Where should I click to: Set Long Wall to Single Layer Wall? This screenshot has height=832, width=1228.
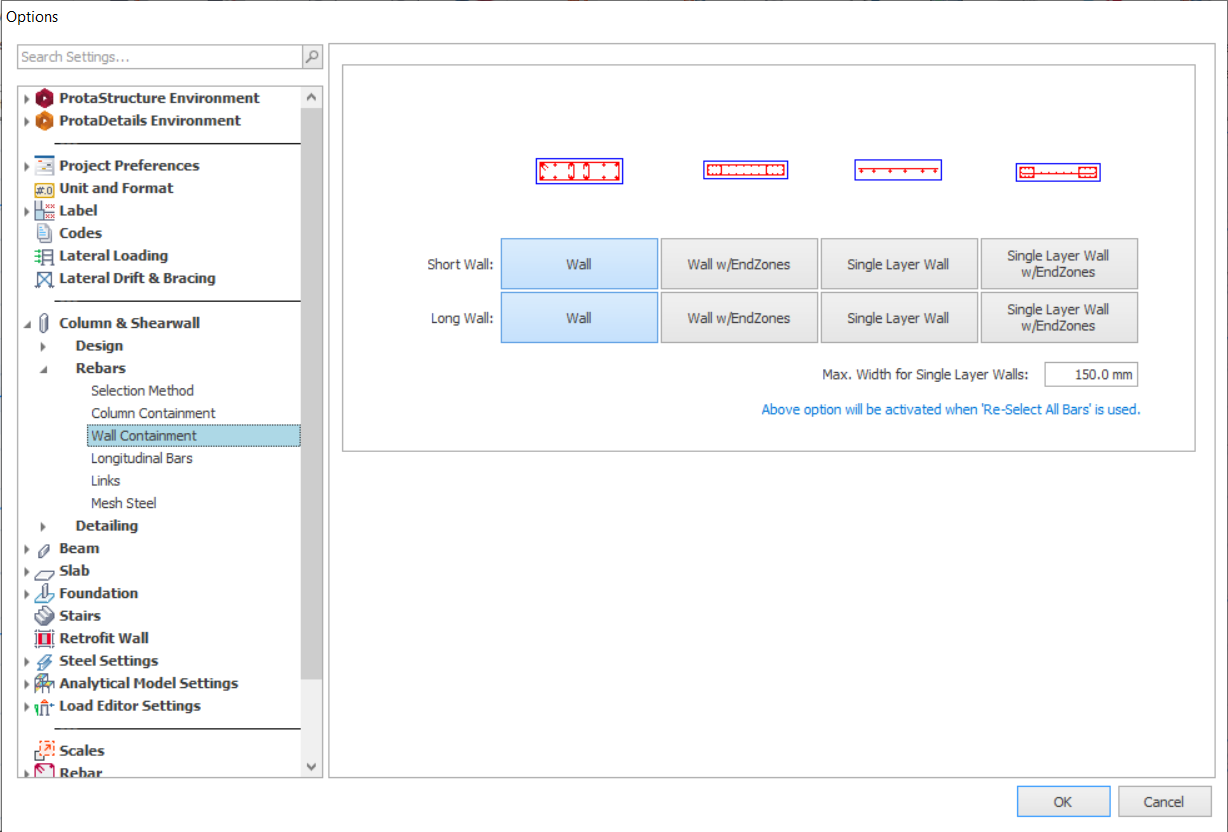[x=898, y=318]
